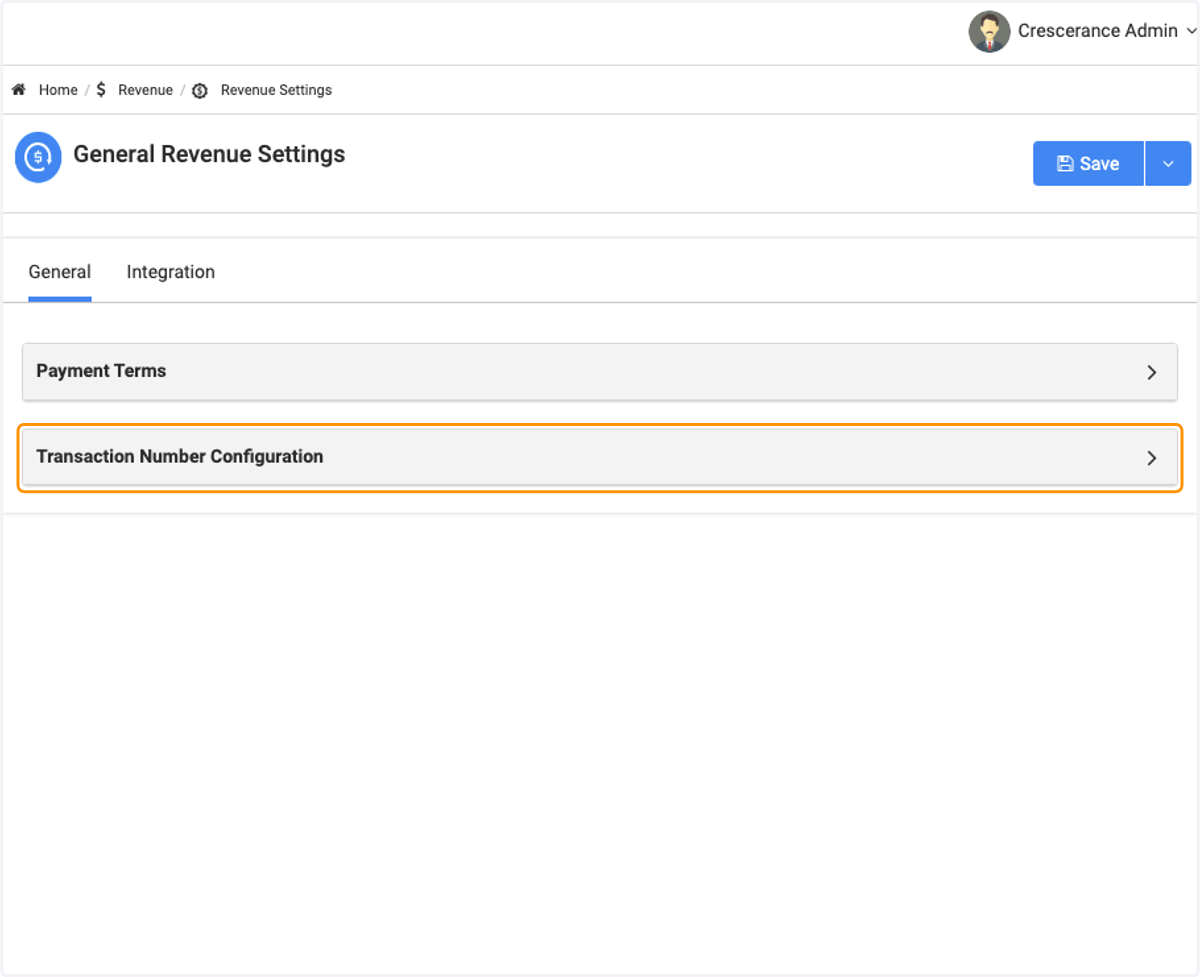
Task: Open the Save button dropdown arrow
Action: (x=1168, y=163)
